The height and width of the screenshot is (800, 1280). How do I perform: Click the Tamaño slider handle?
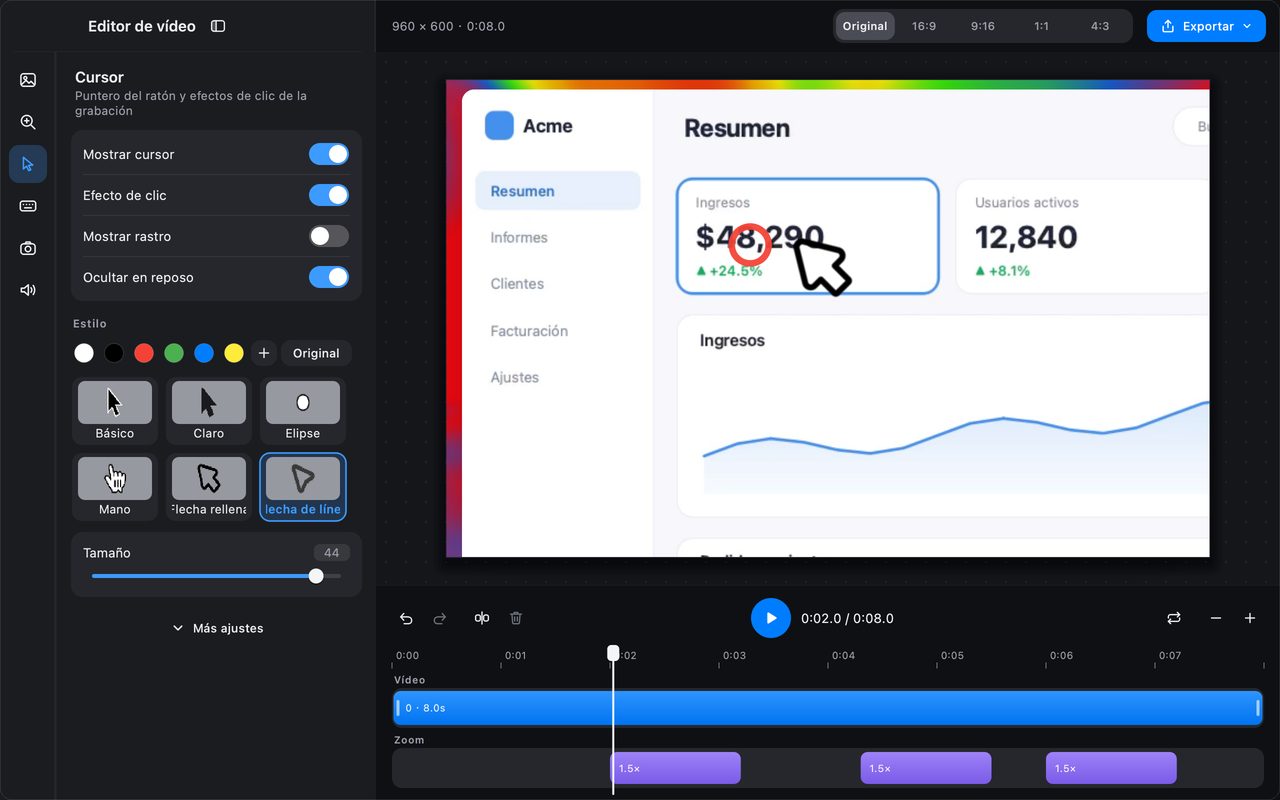pyautogui.click(x=316, y=576)
